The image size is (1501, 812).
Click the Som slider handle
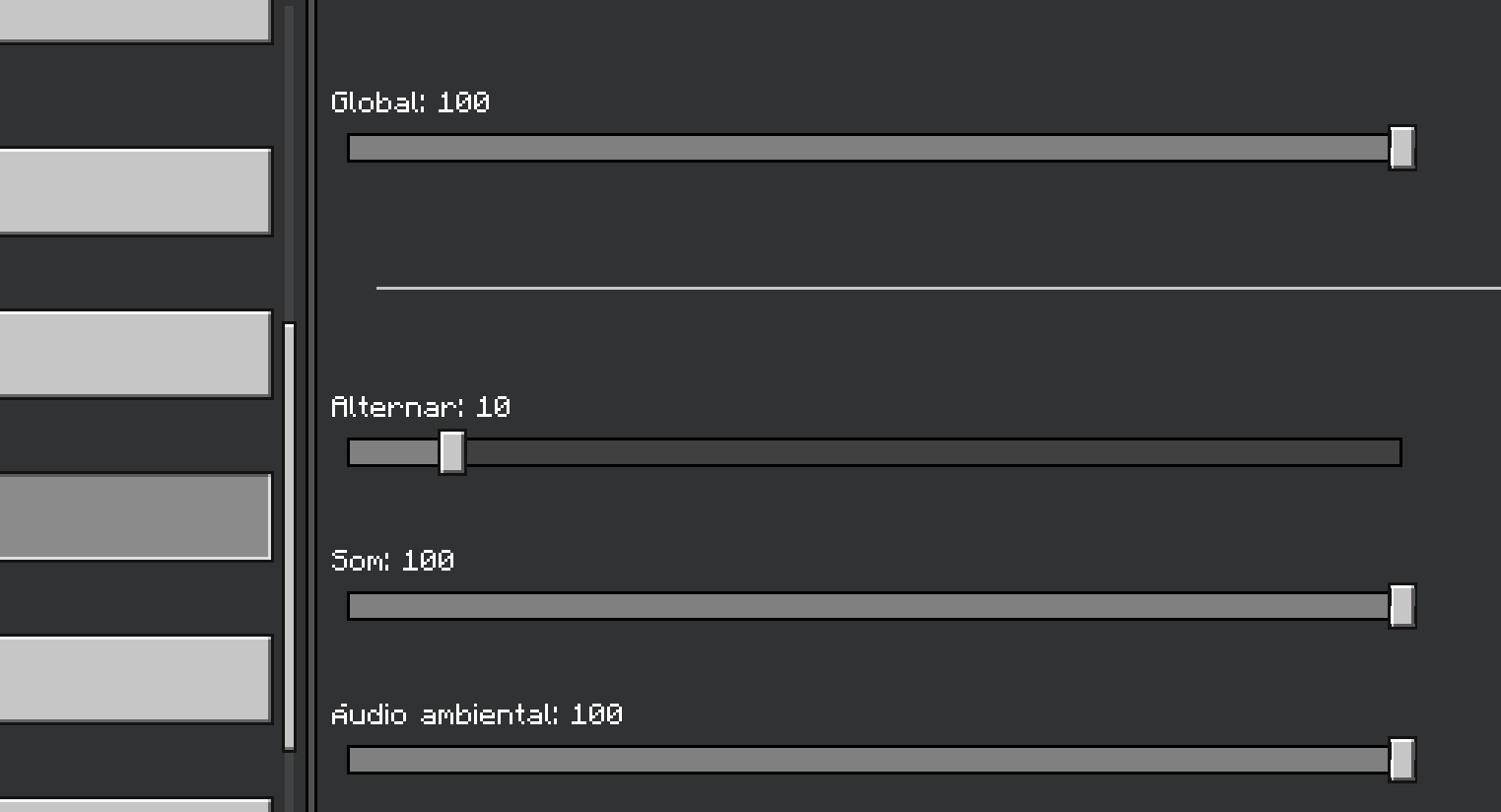click(1401, 606)
